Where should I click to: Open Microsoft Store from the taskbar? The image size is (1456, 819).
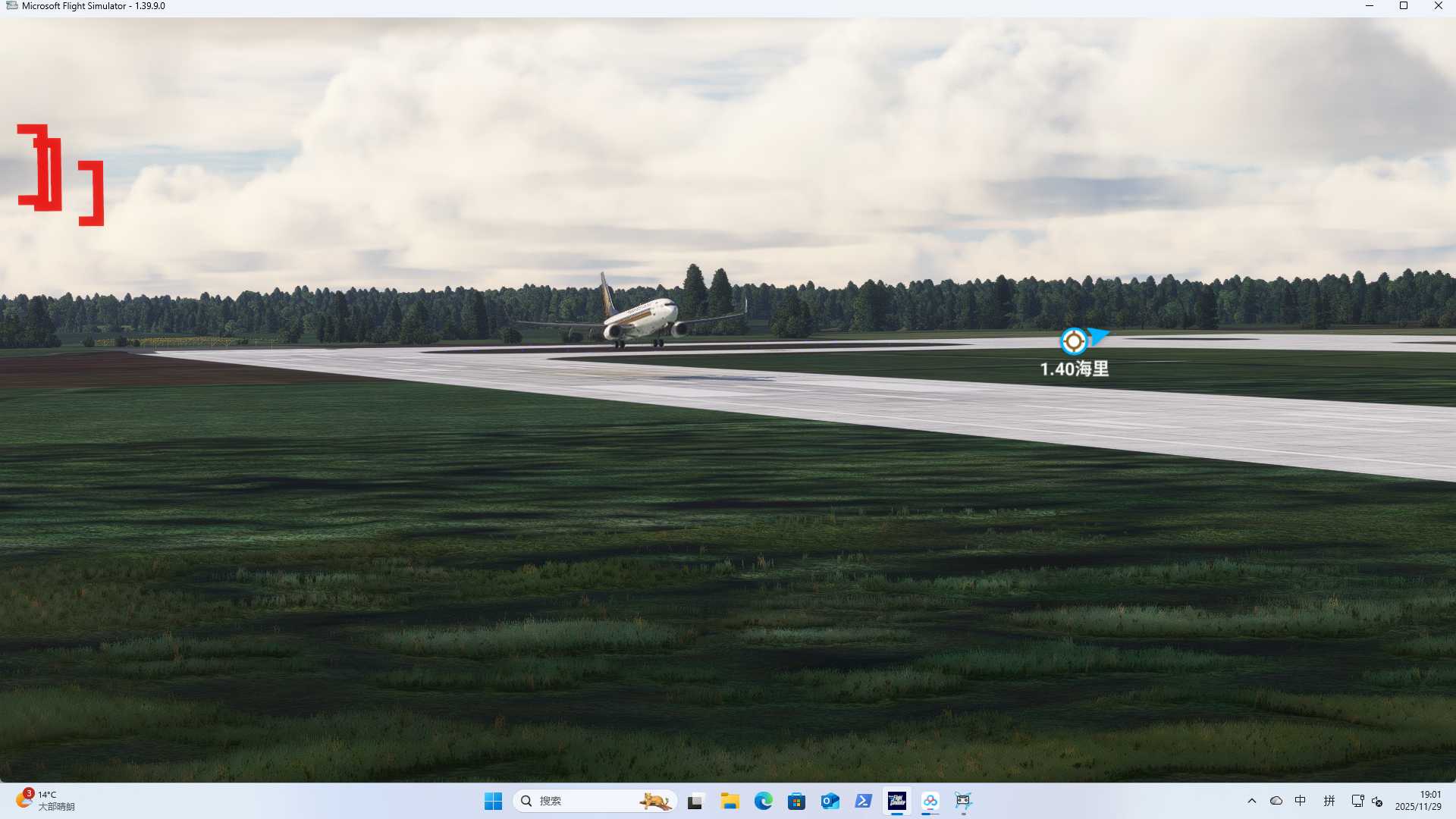pyautogui.click(x=796, y=801)
